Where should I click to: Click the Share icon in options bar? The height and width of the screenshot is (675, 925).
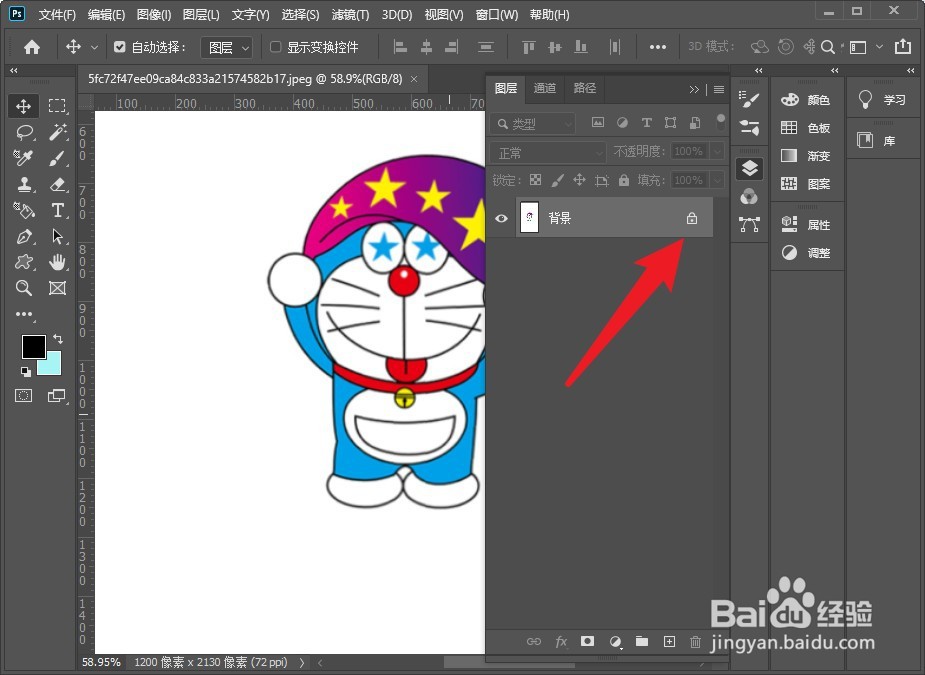point(903,47)
